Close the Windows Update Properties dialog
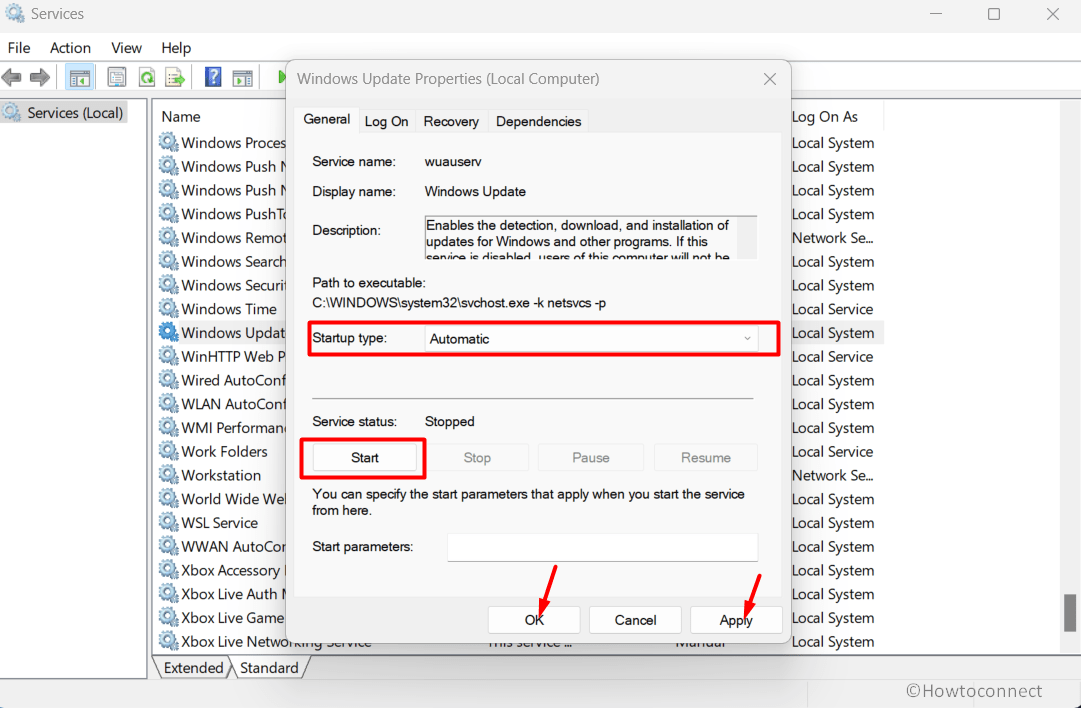1081x708 pixels. tap(770, 79)
